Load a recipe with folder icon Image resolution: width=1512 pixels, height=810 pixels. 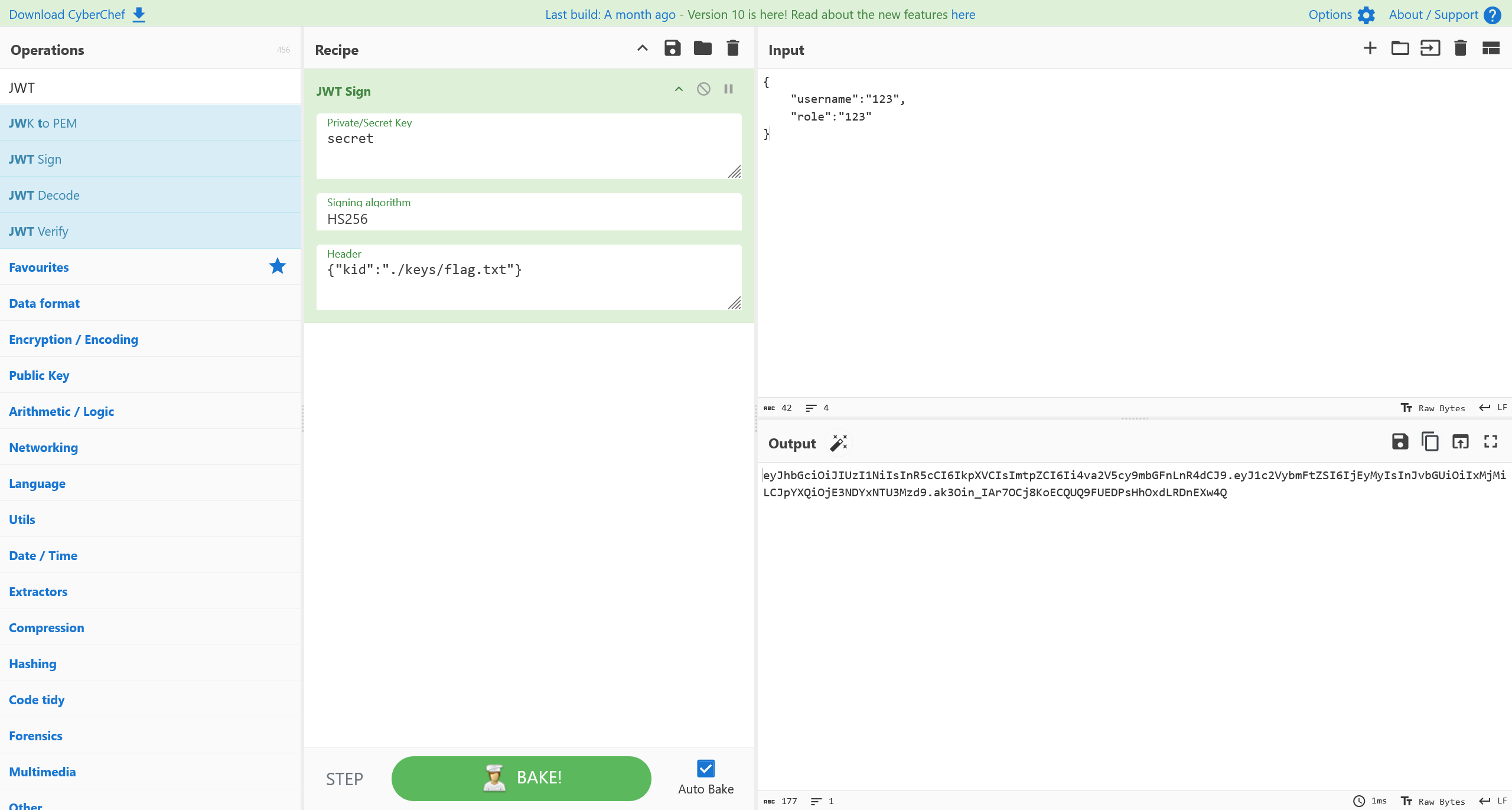tap(703, 48)
